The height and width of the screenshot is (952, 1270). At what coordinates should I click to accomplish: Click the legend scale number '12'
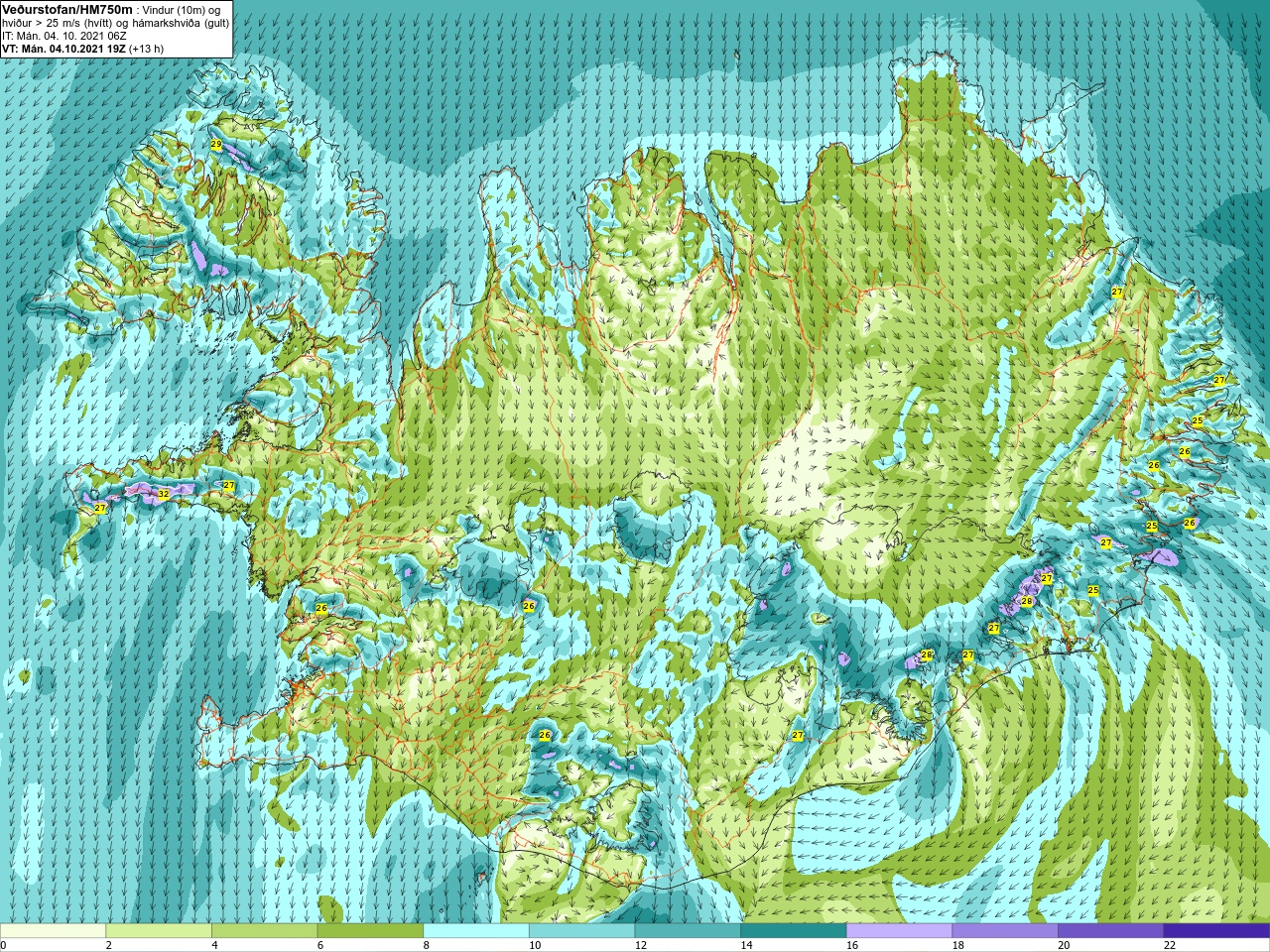pyautogui.click(x=641, y=945)
